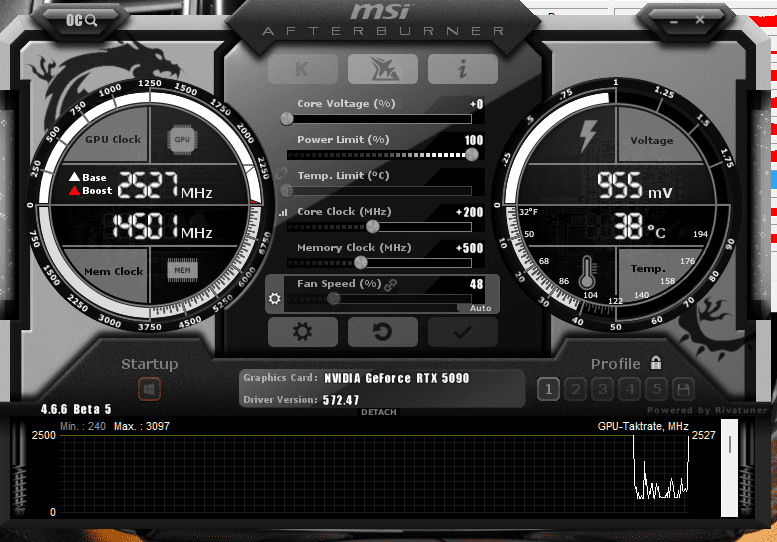Viewport: 777px width, 542px height.
Task: Click the Max. : 3097 graph label
Action: tap(142, 426)
